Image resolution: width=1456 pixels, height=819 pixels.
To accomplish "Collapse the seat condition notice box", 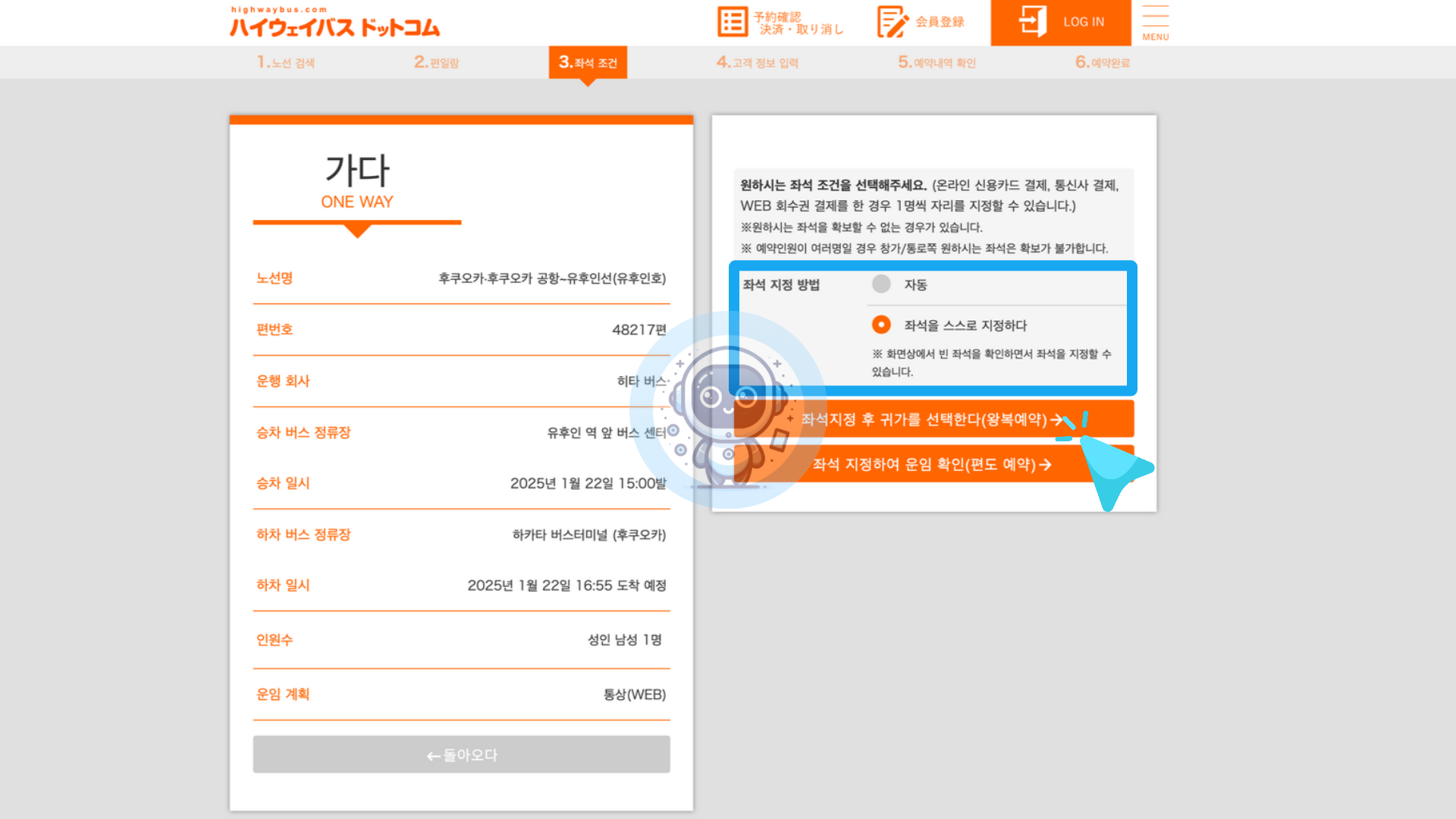I will click(933, 215).
